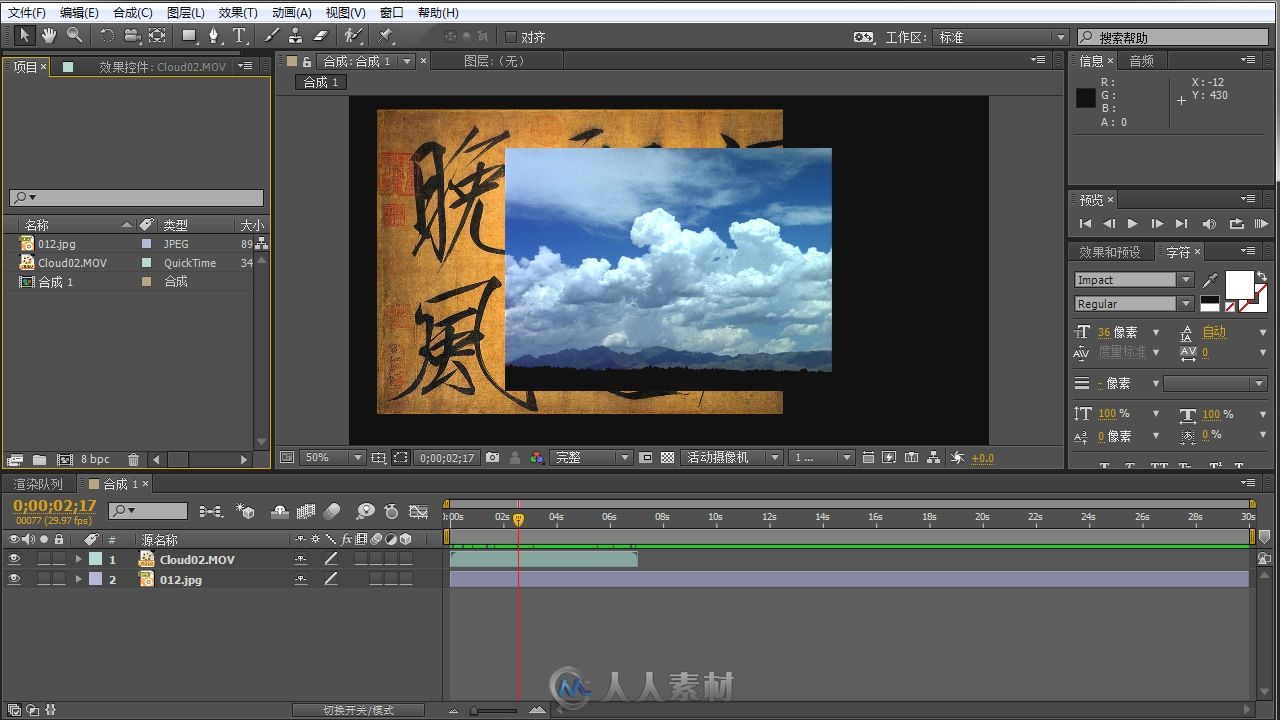
Task: Open the 合成(C) menu
Action: 133,13
